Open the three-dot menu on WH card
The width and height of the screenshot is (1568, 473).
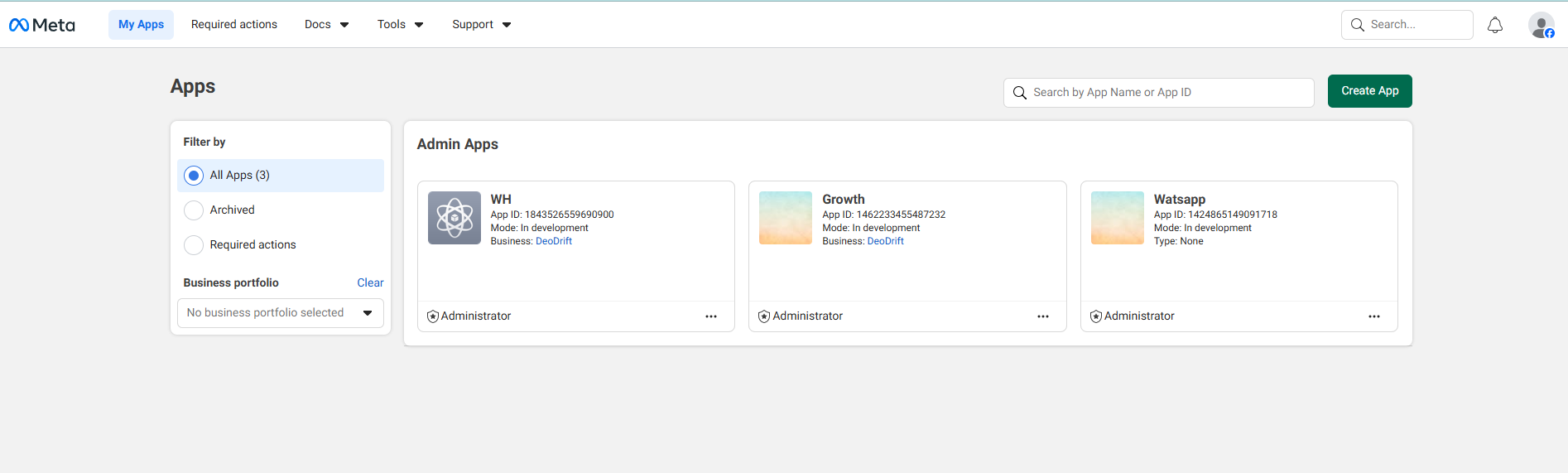click(x=711, y=316)
